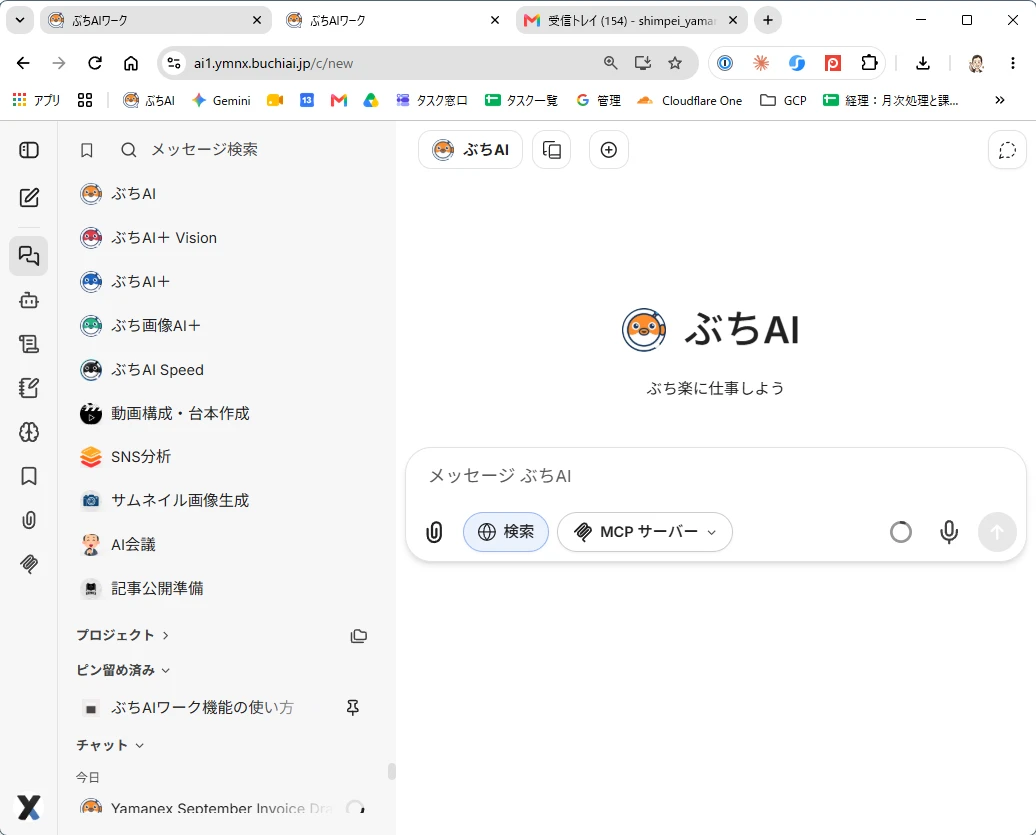1036x835 pixels.
Task: Click the X logo at sidebar bottom
Action: 28,807
